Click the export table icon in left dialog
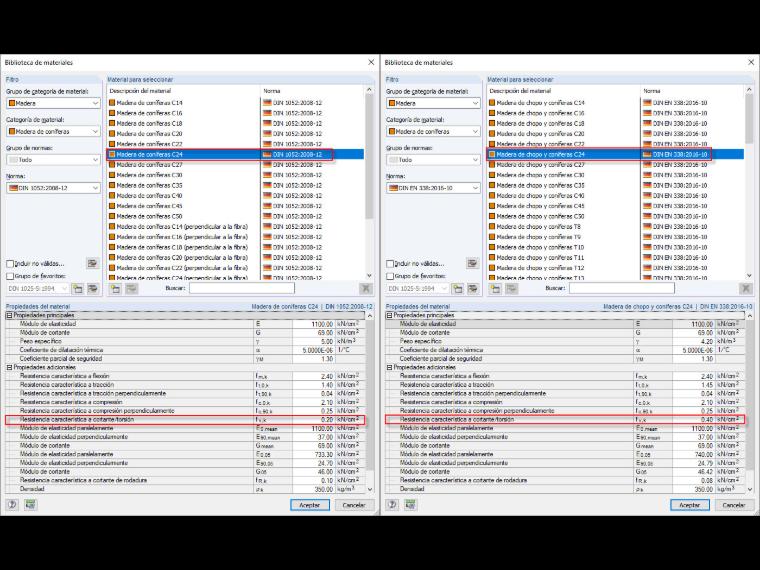 point(31,505)
